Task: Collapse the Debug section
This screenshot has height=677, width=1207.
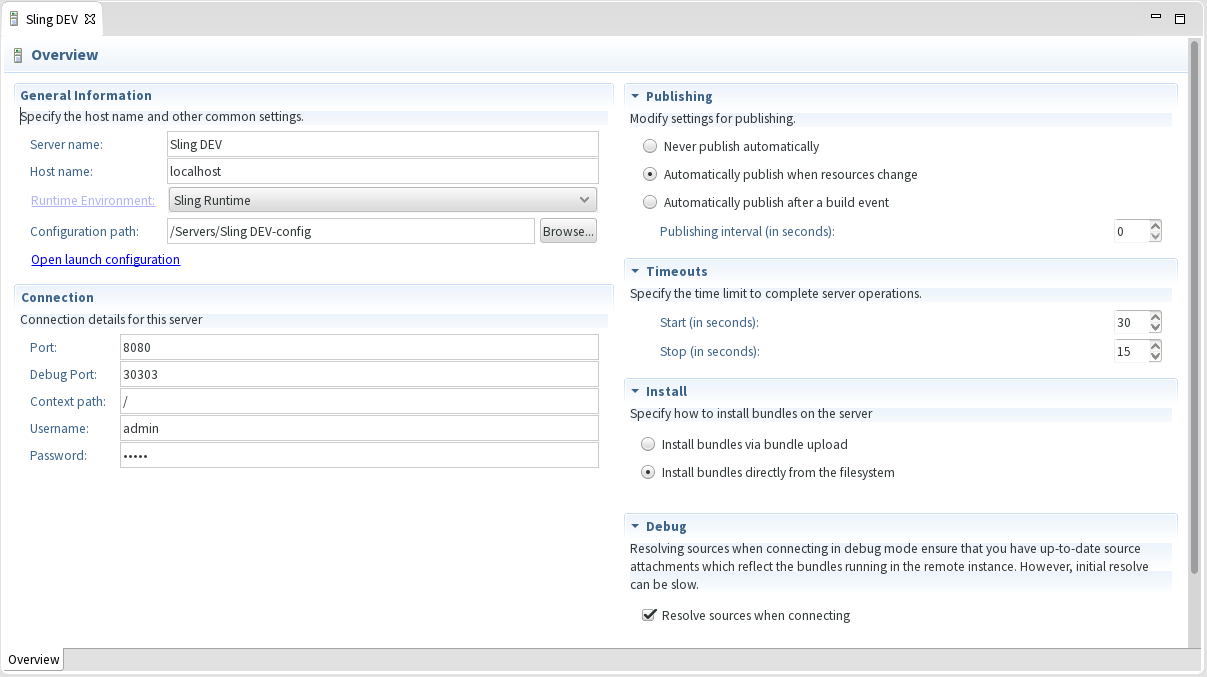Action: 635,527
